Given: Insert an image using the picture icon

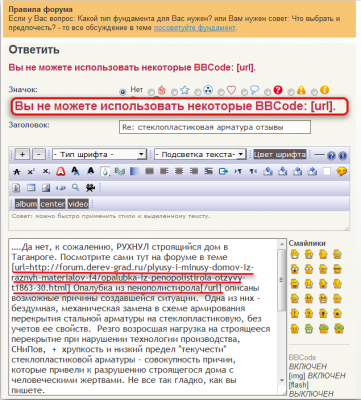Looking at the screenshot, I should (x=46, y=188).
